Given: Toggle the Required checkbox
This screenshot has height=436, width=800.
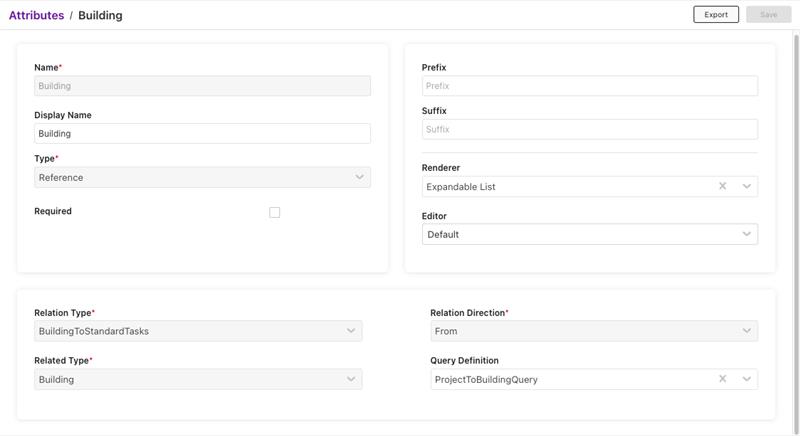Looking at the screenshot, I should (x=274, y=212).
